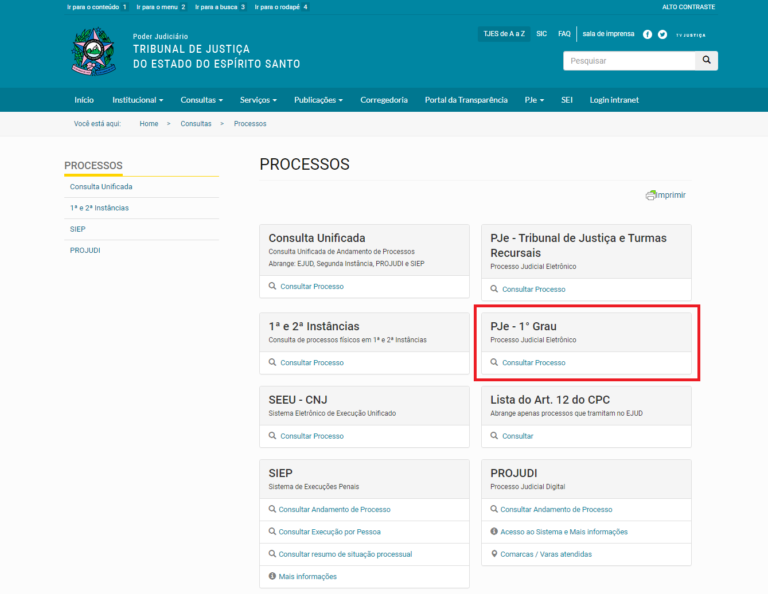
Task: Open SIEP Mais informações link
Action: point(308,577)
